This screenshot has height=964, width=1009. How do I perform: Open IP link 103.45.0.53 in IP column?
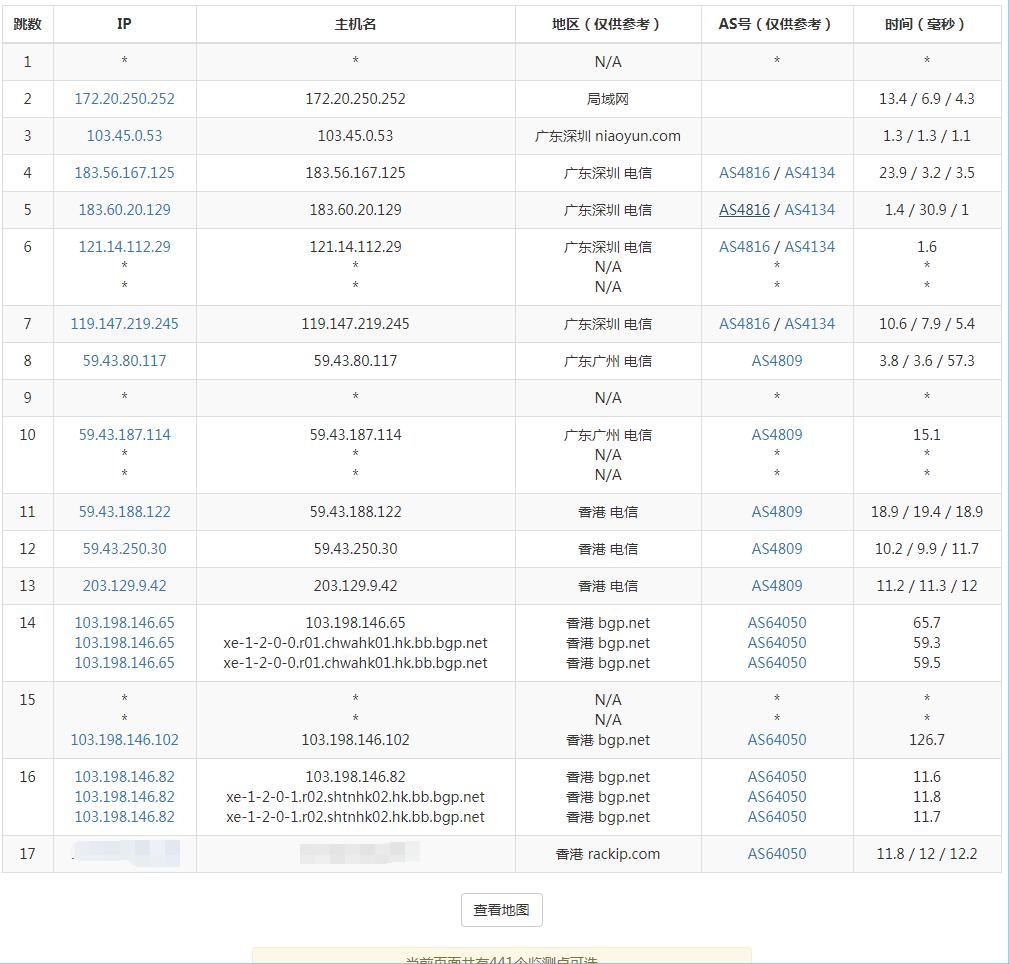point(124,136)
